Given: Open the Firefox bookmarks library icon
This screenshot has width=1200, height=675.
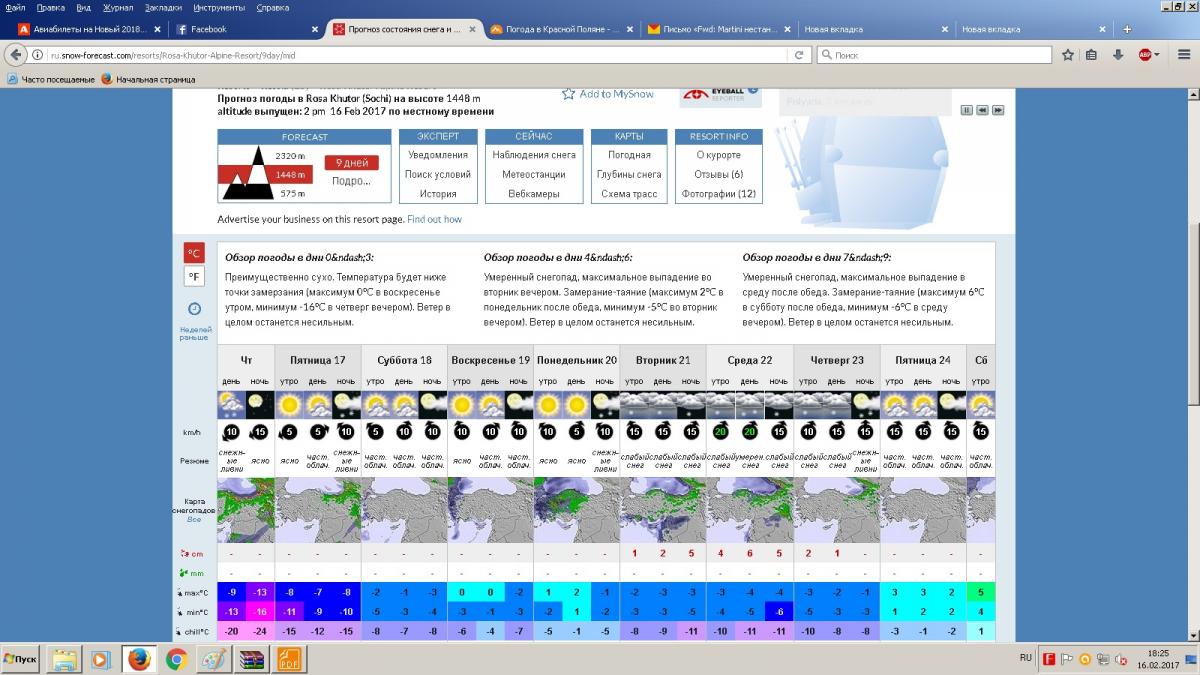Looking at the screenshot, I should pos(1092,55).
